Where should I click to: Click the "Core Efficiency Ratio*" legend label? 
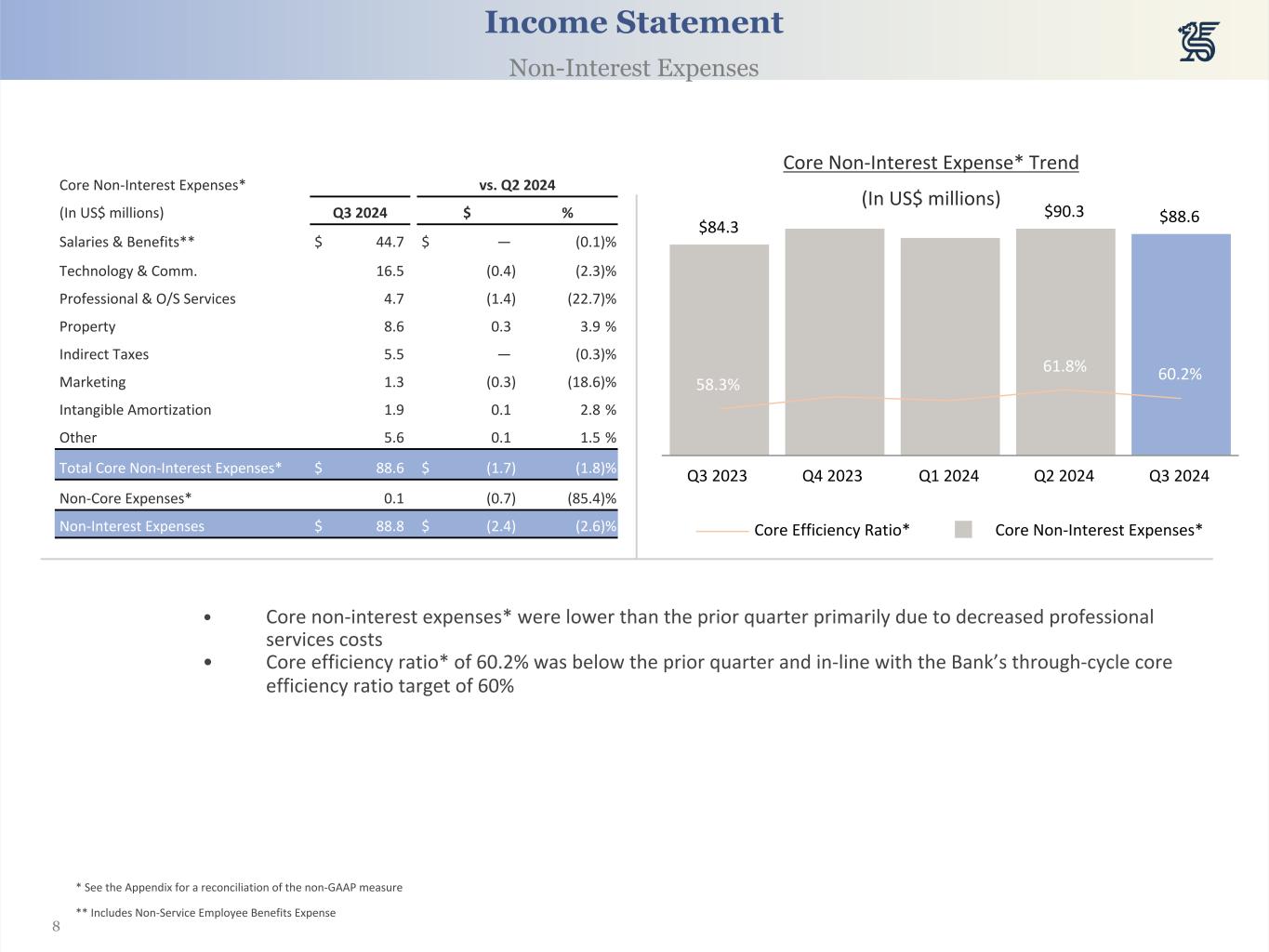(x=832, y=530)
